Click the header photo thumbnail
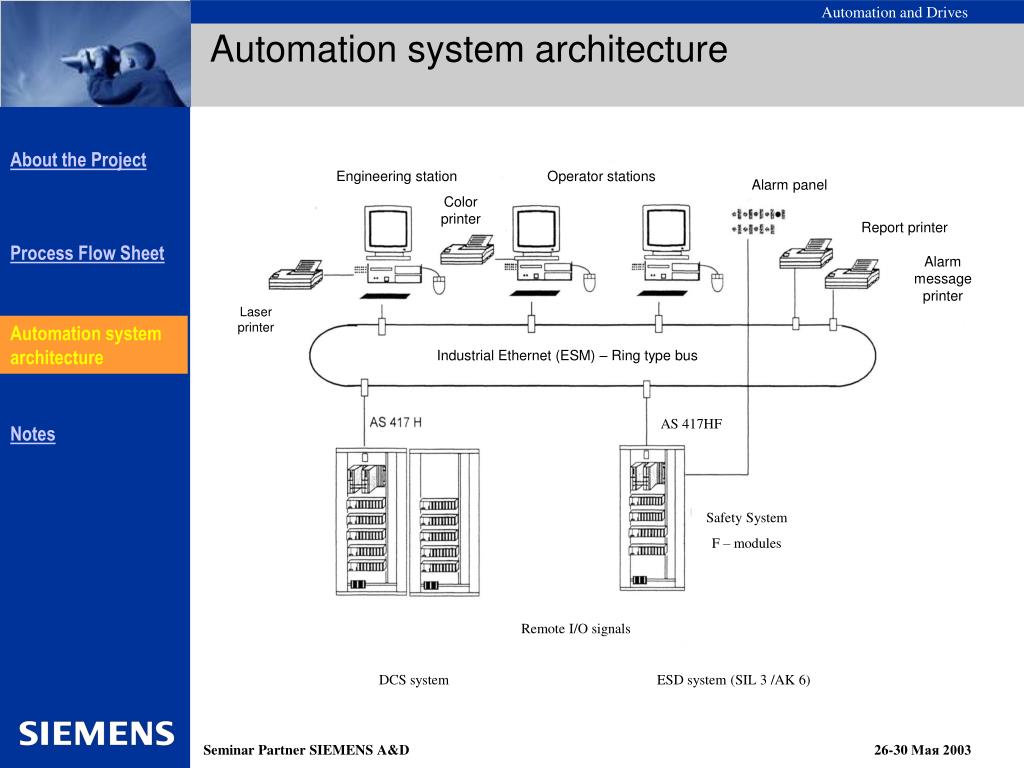 tap(95, 54)
